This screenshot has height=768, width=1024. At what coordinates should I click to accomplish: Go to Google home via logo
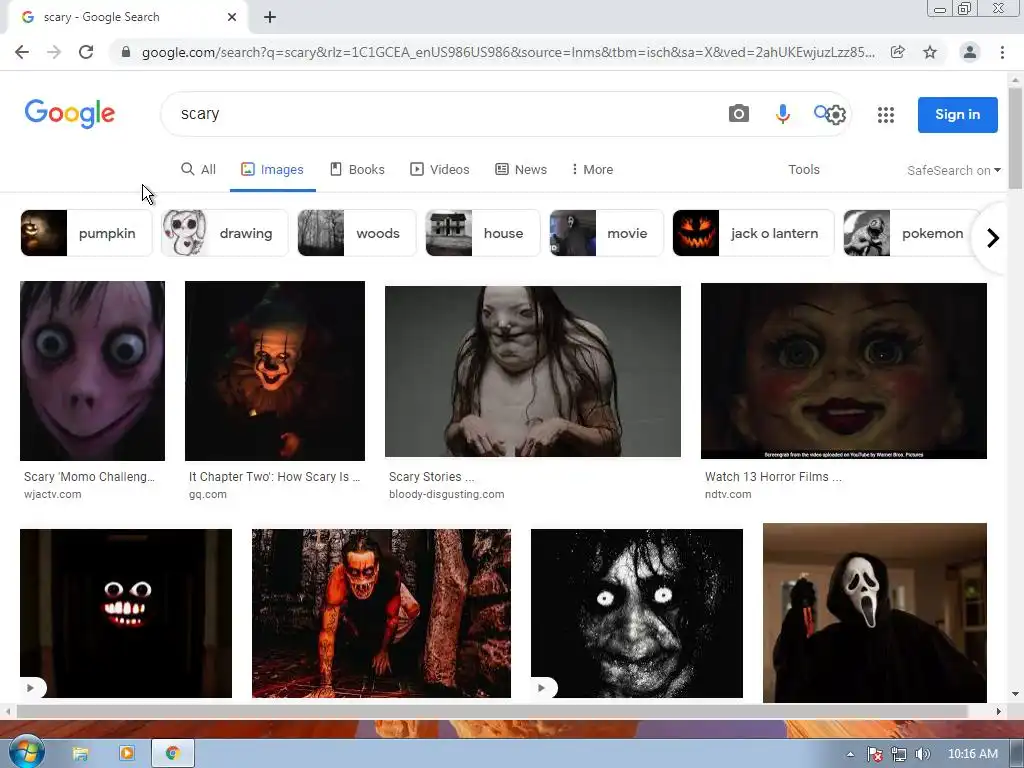(70, 114)
